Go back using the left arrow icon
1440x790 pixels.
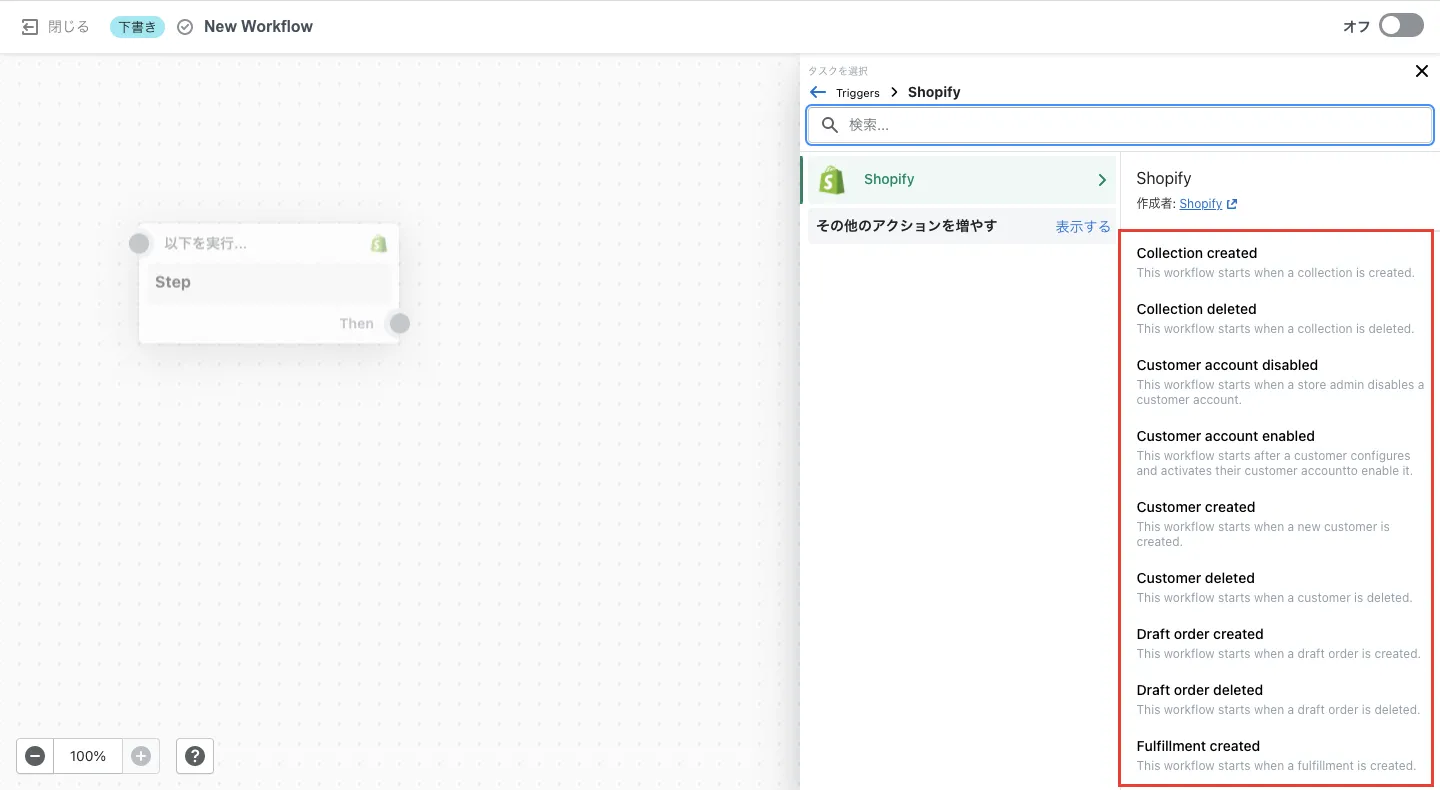[818, 92]
